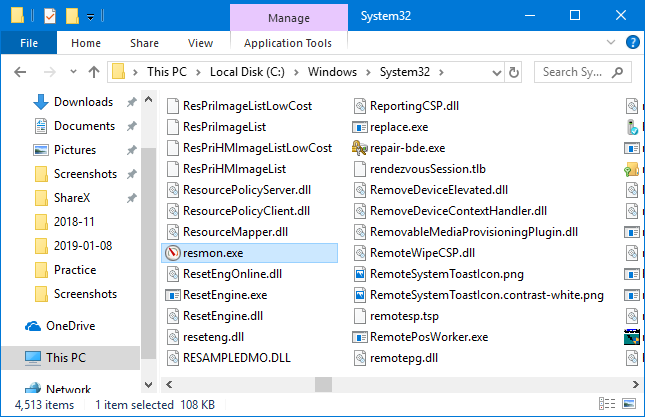Viewport: 645px width, 417px height.
Task: Click the sidebar vertical scrollbar thumb
Action: click(x=148, y=254)
